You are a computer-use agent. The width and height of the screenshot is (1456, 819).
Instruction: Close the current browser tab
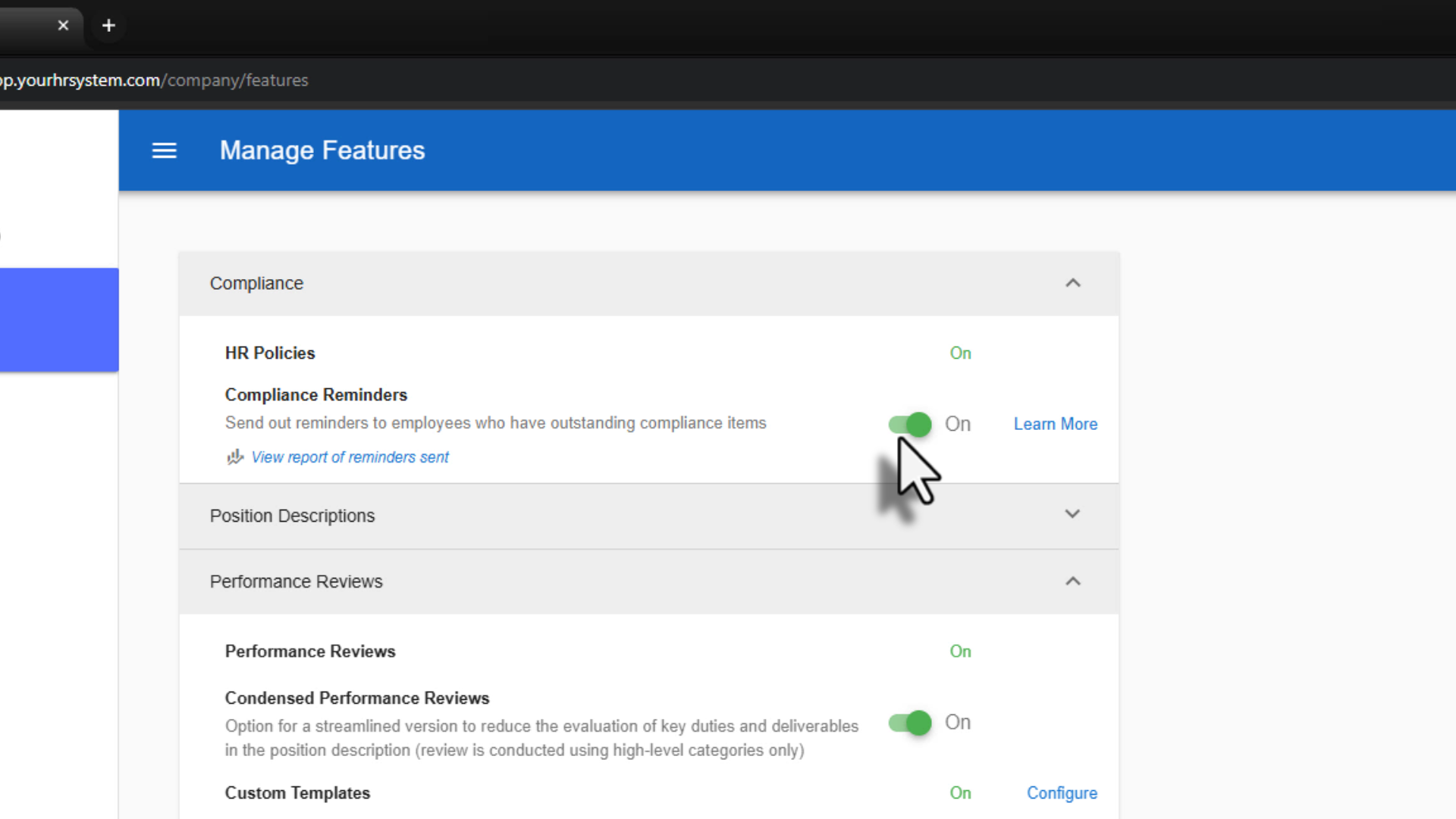coord(63,26)
